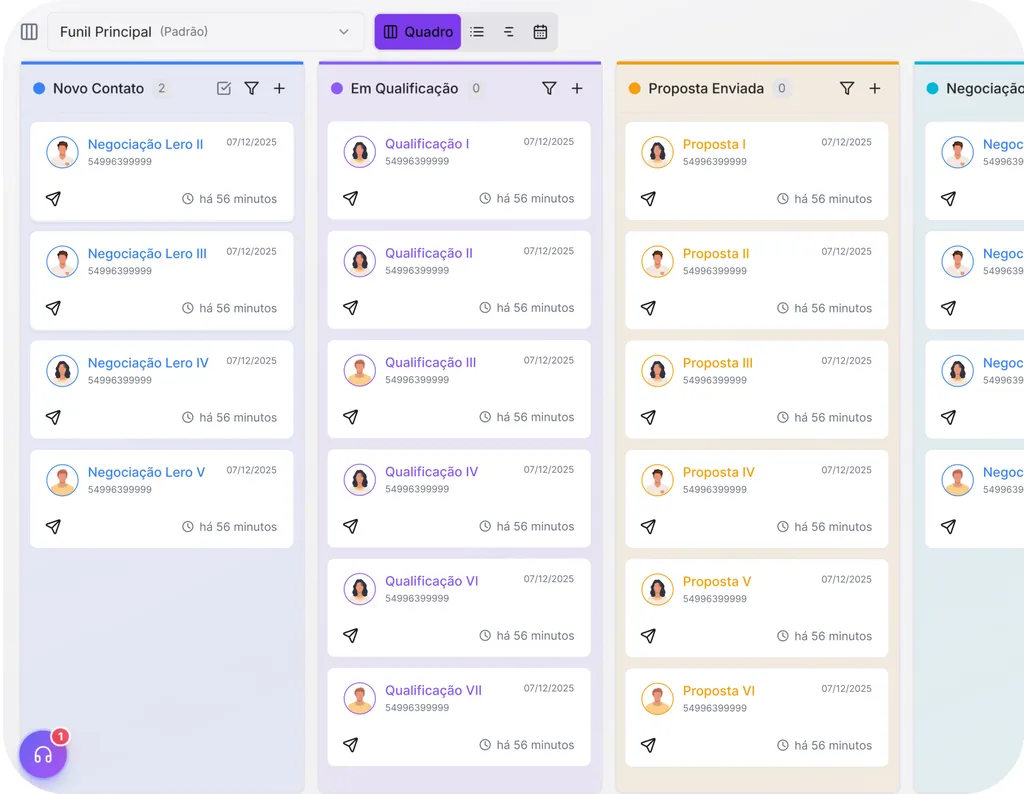
Task: Send message from Negociação Lero III card
Action: pos(54,308)
